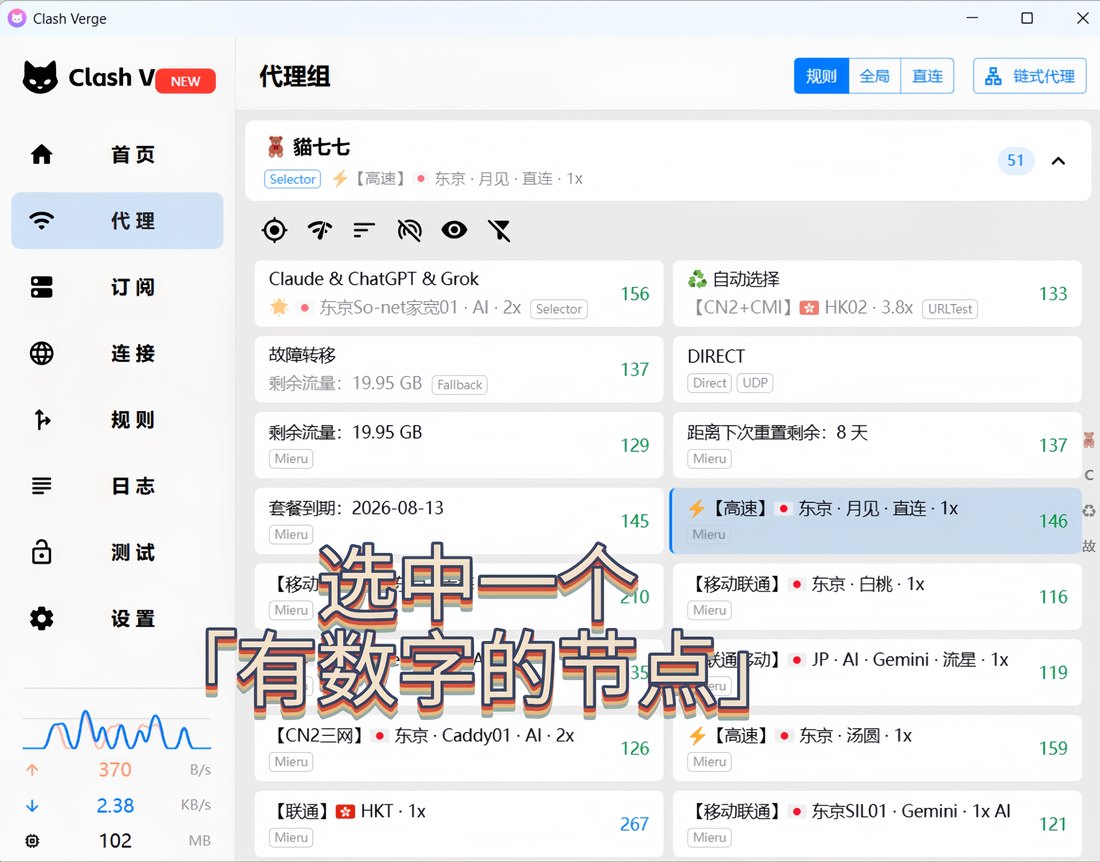Screen dimensions: 1100x862
Task: Click the traffic graph in sidebar
Action: tap(116, 729)
